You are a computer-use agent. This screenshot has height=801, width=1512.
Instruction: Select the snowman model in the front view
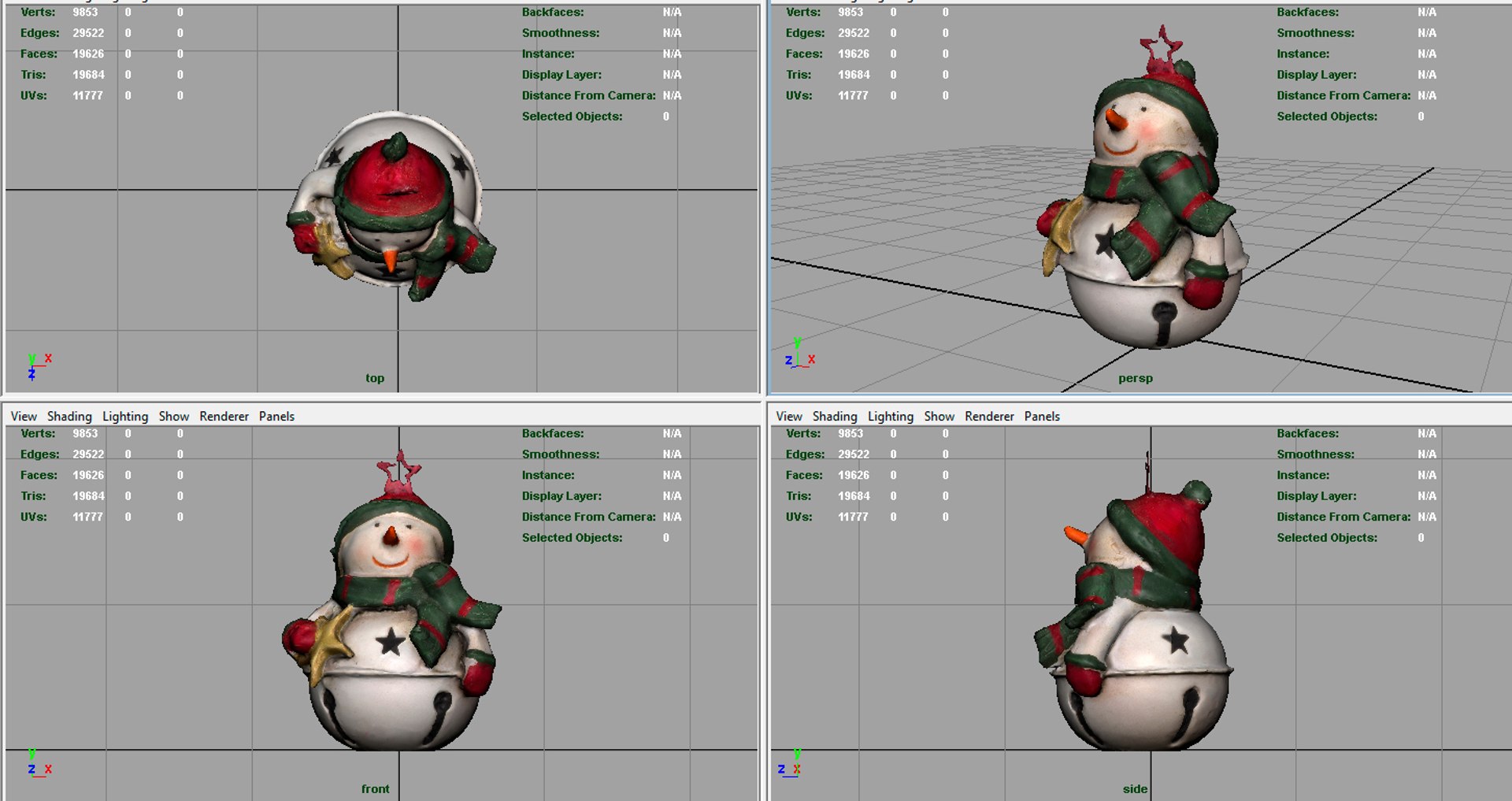pos(391,600)
